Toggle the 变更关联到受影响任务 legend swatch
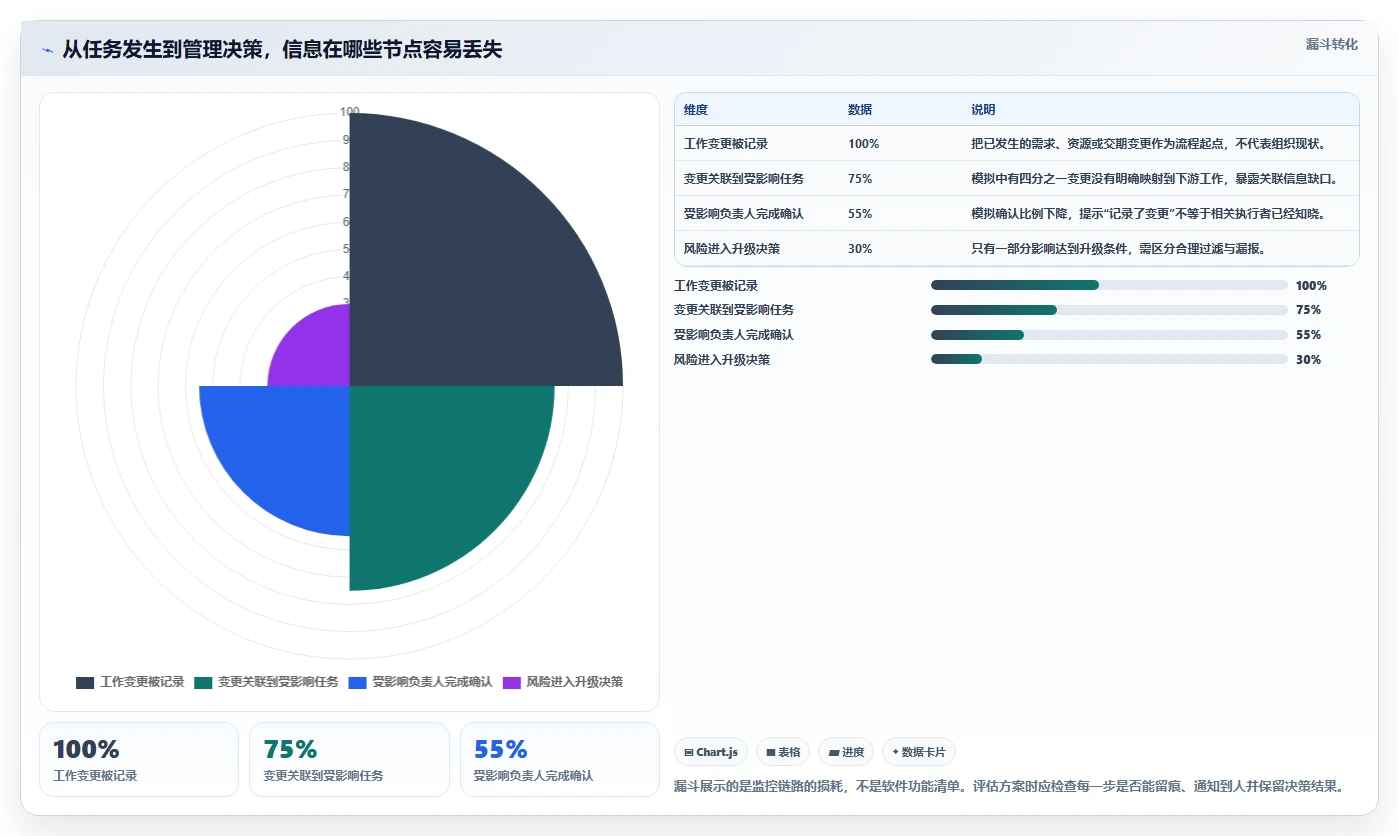This screenshot has height=836, width=1399. click(x=203, y=682)
